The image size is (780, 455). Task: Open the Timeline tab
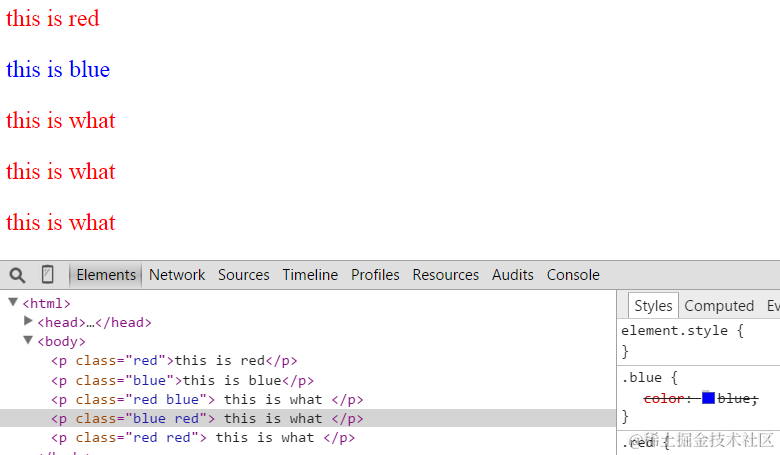coord(310,275)
